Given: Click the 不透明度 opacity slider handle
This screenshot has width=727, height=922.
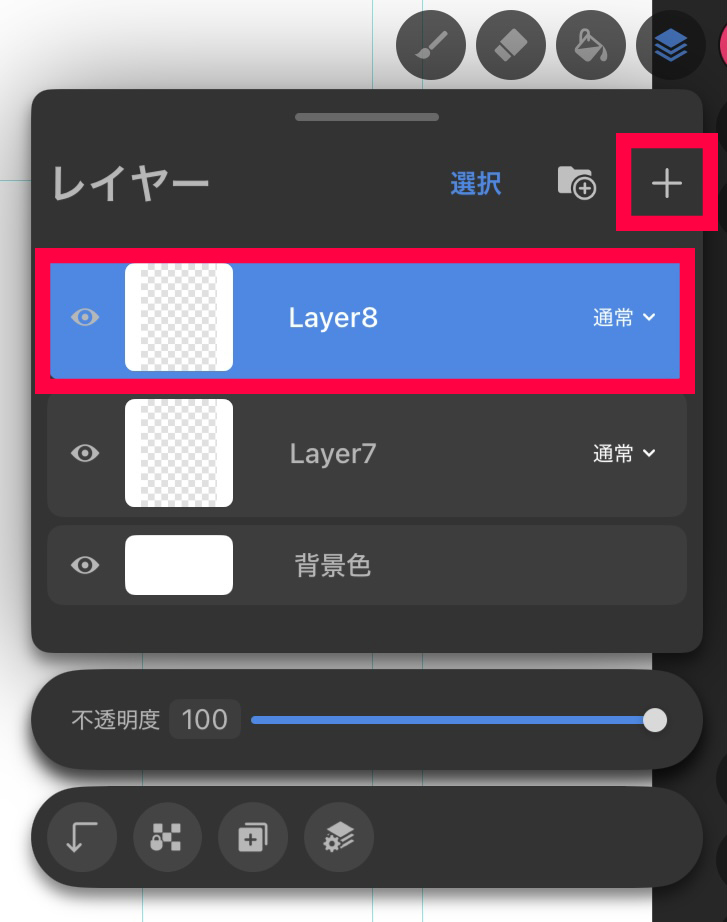Looking at the screenshot, I should (x=655, y=720).
